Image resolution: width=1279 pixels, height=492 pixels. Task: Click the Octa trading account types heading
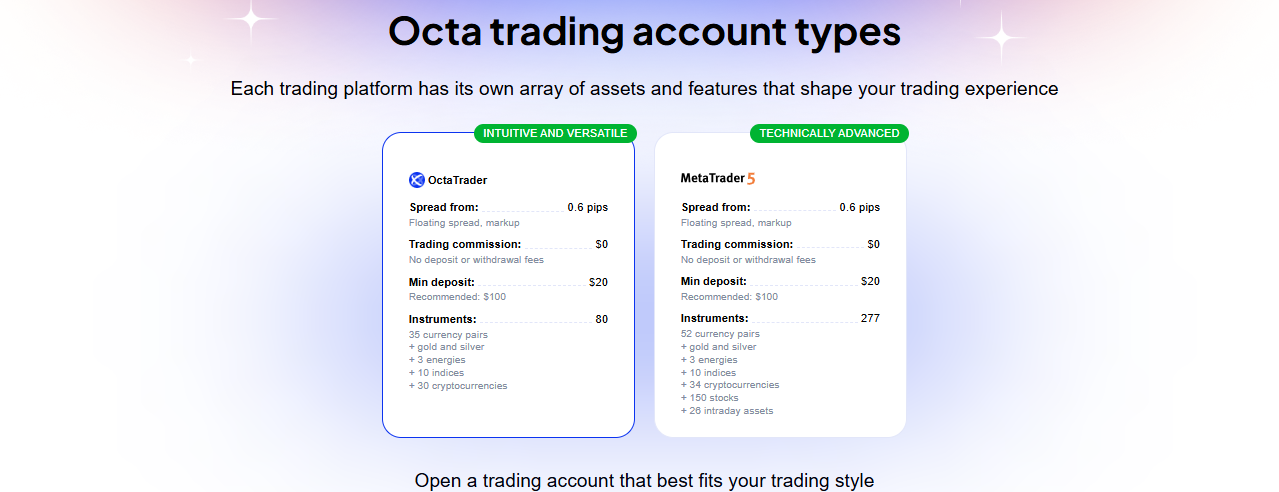[x=644, y=32]
